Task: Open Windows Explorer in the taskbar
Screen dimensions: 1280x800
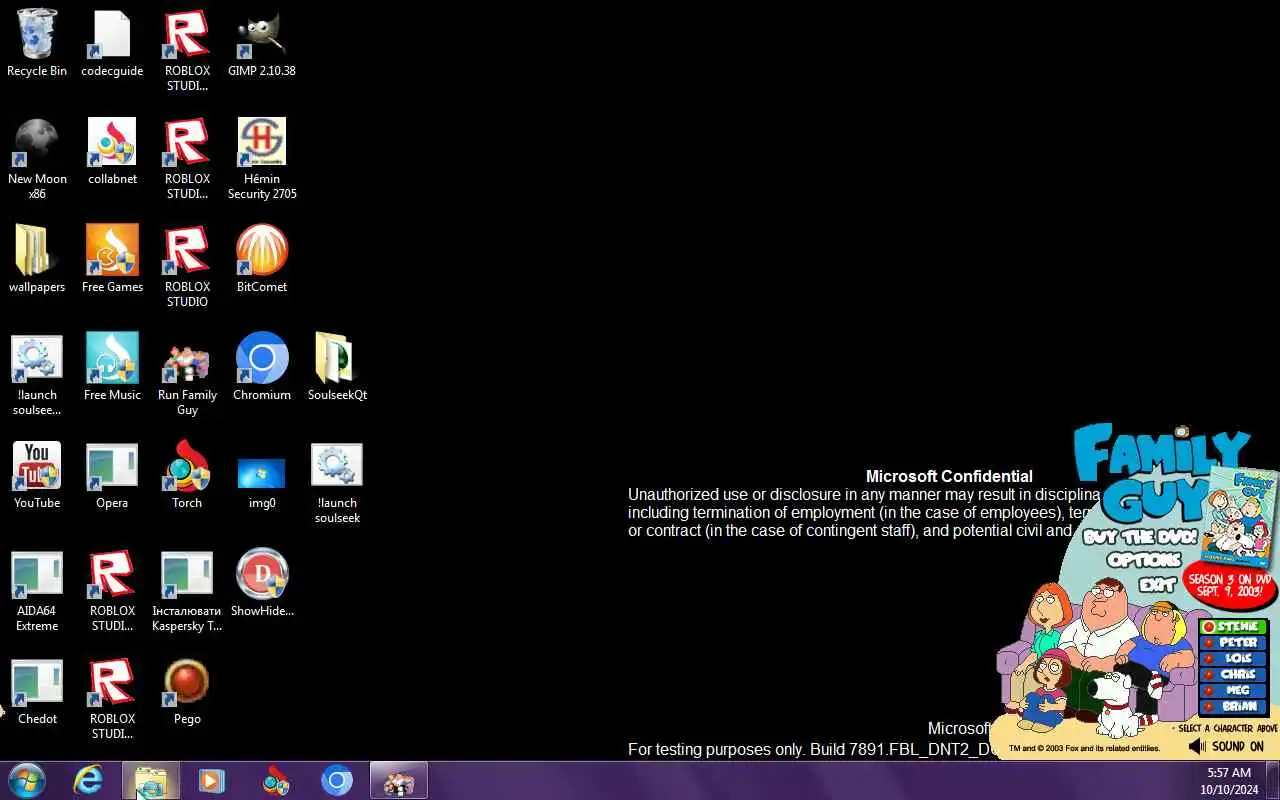Action: (151, 780)
